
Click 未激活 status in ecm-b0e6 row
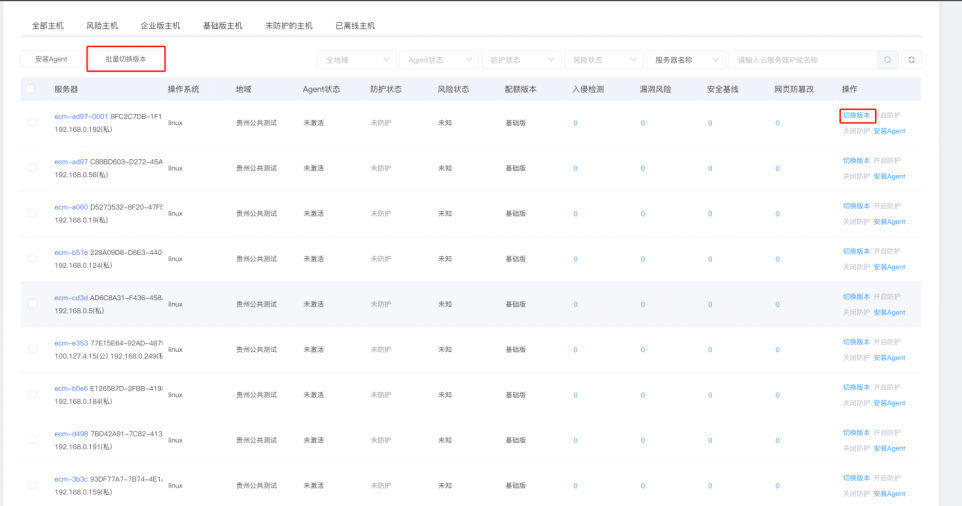[314, 395]
